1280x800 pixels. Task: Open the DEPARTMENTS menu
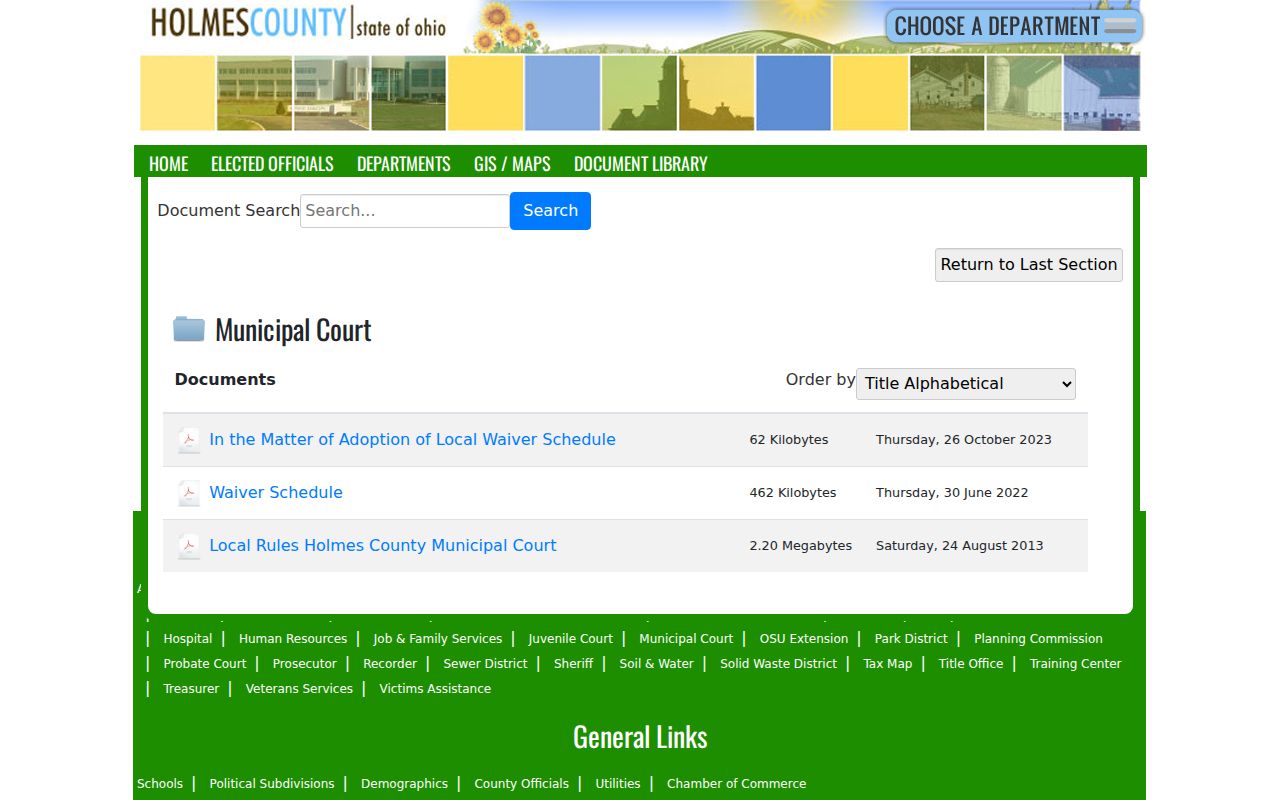point(404,164)
